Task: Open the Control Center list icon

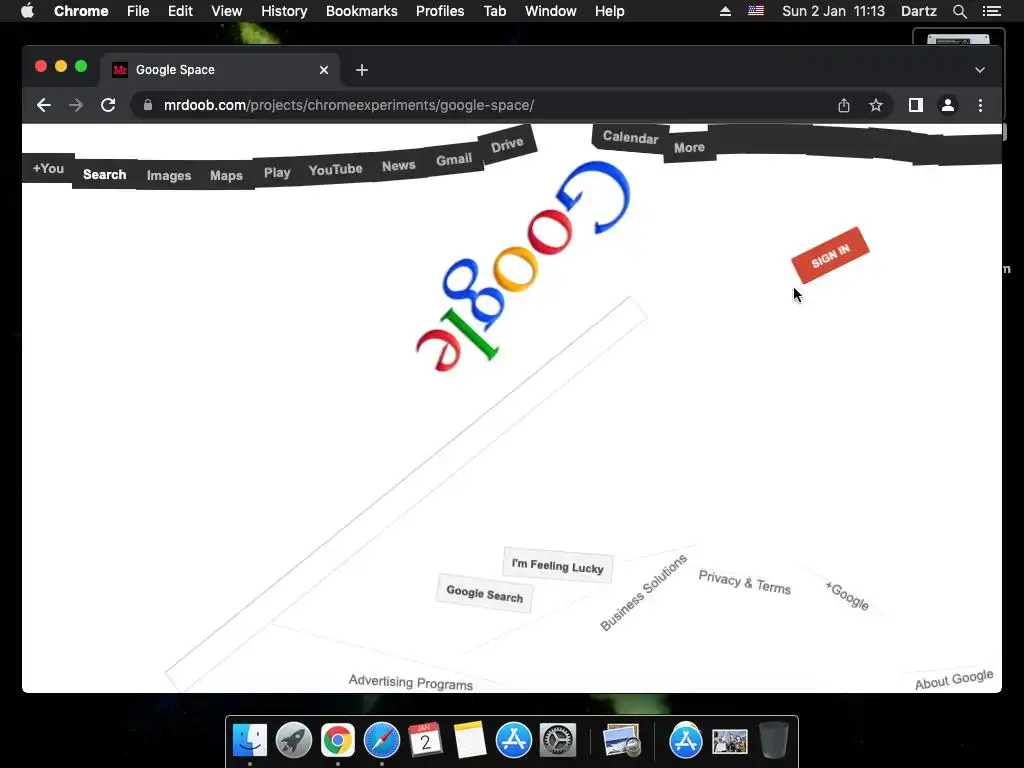Action: pos(991,11)
